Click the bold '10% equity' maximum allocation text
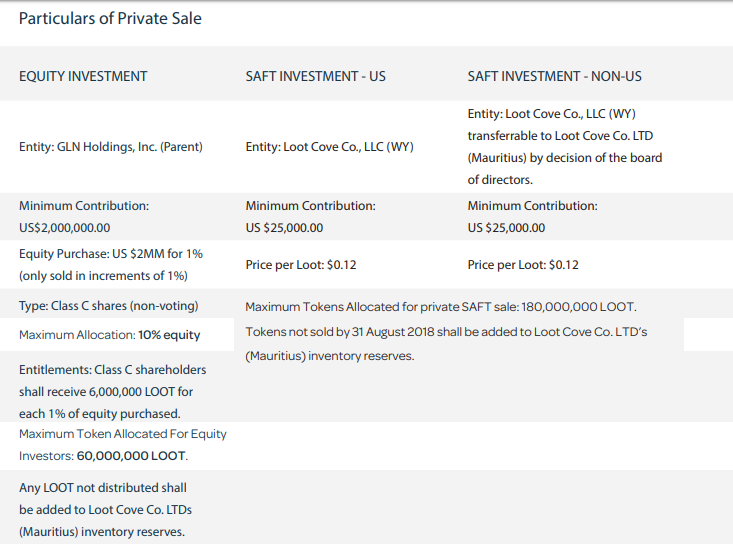 click(x=169, y=335)
